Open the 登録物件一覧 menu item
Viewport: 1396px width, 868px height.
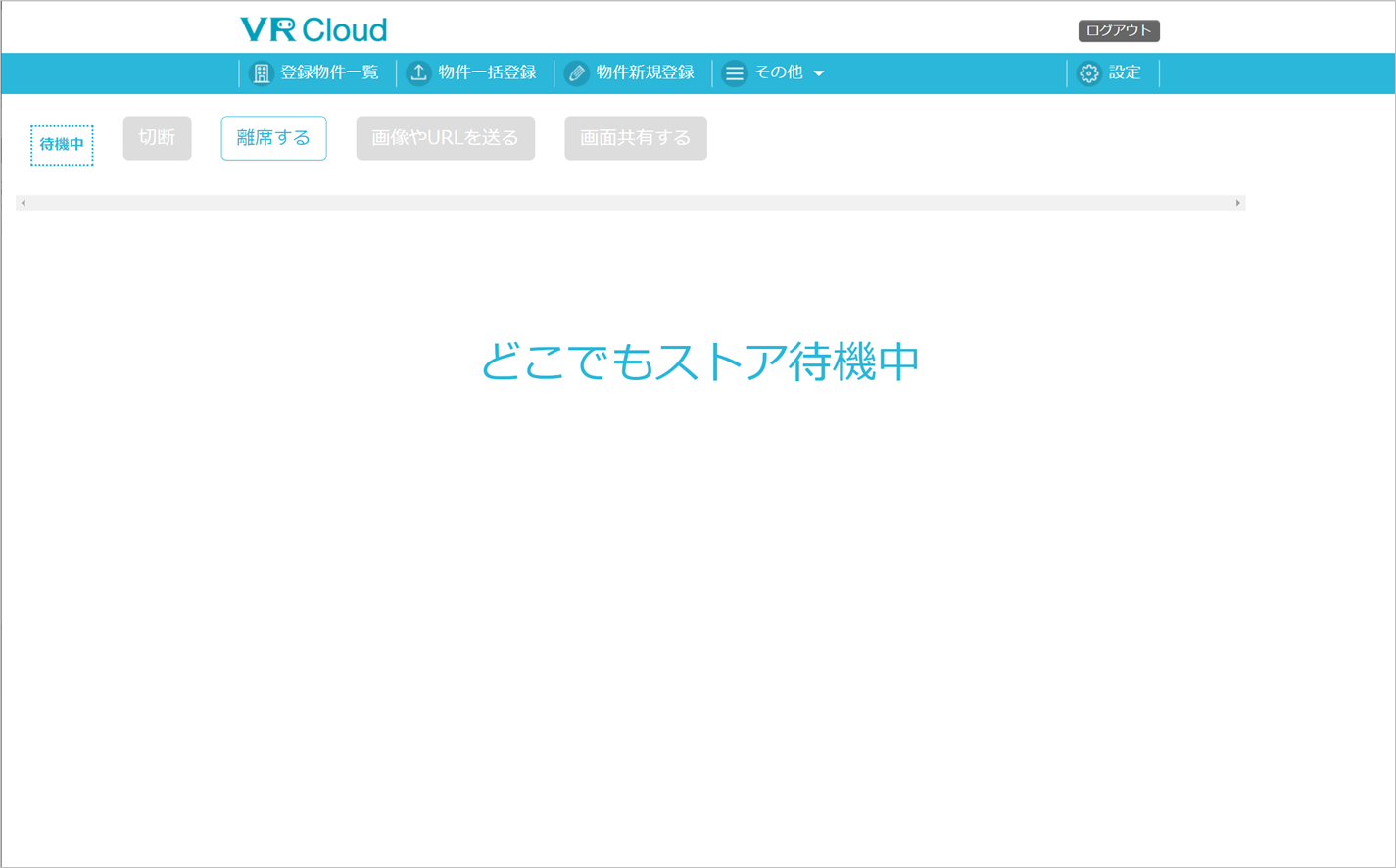329,72
